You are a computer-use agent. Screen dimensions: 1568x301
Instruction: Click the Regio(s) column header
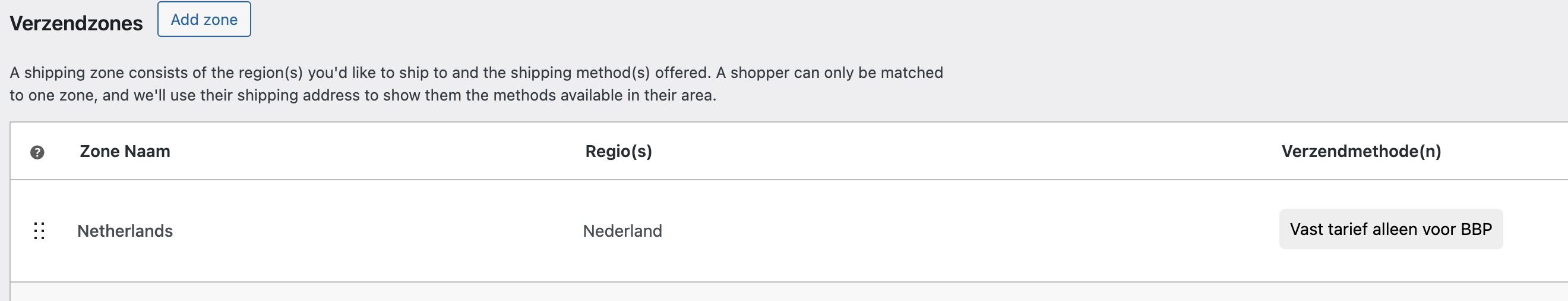(618, 151)
